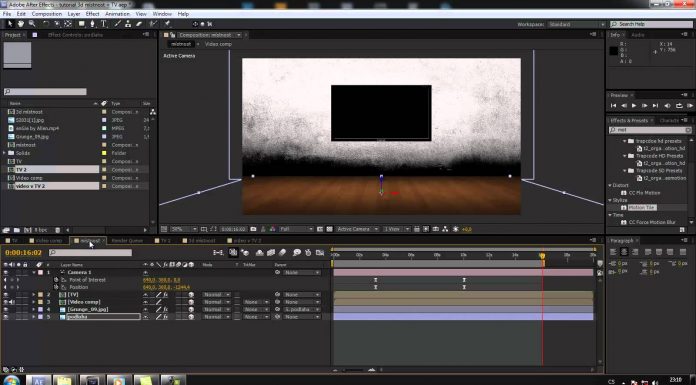The width and height of the screenshot is (696, 385).
Task: Open the Video comp viewer breadcrumb tab
Action: [x=218, y=44]
